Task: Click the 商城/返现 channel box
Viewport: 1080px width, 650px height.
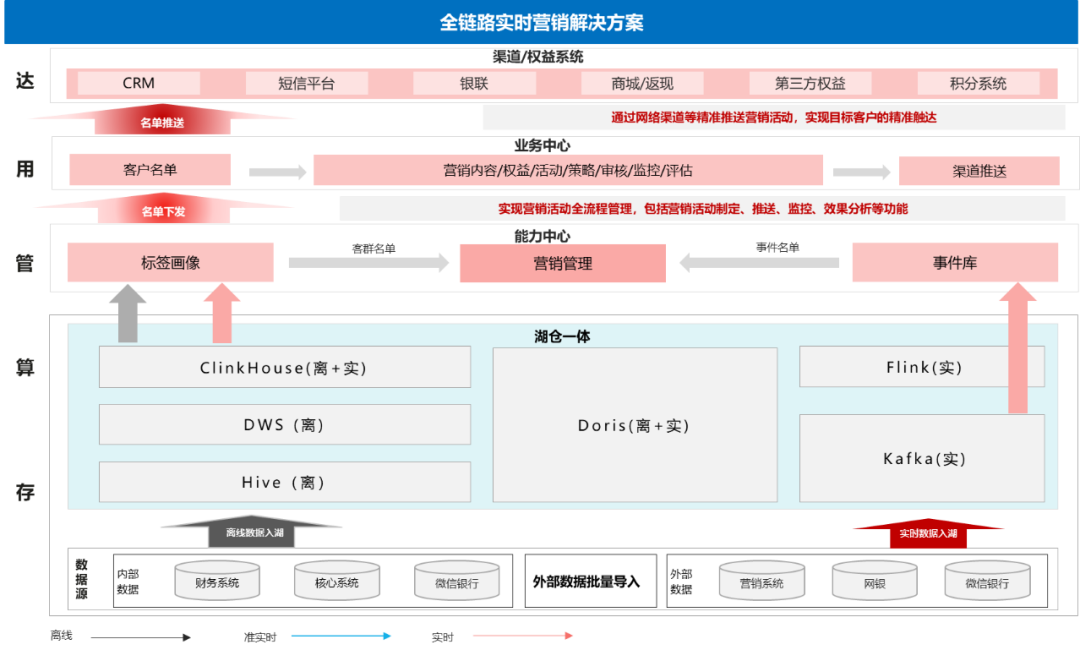Action: coord(643,83)
